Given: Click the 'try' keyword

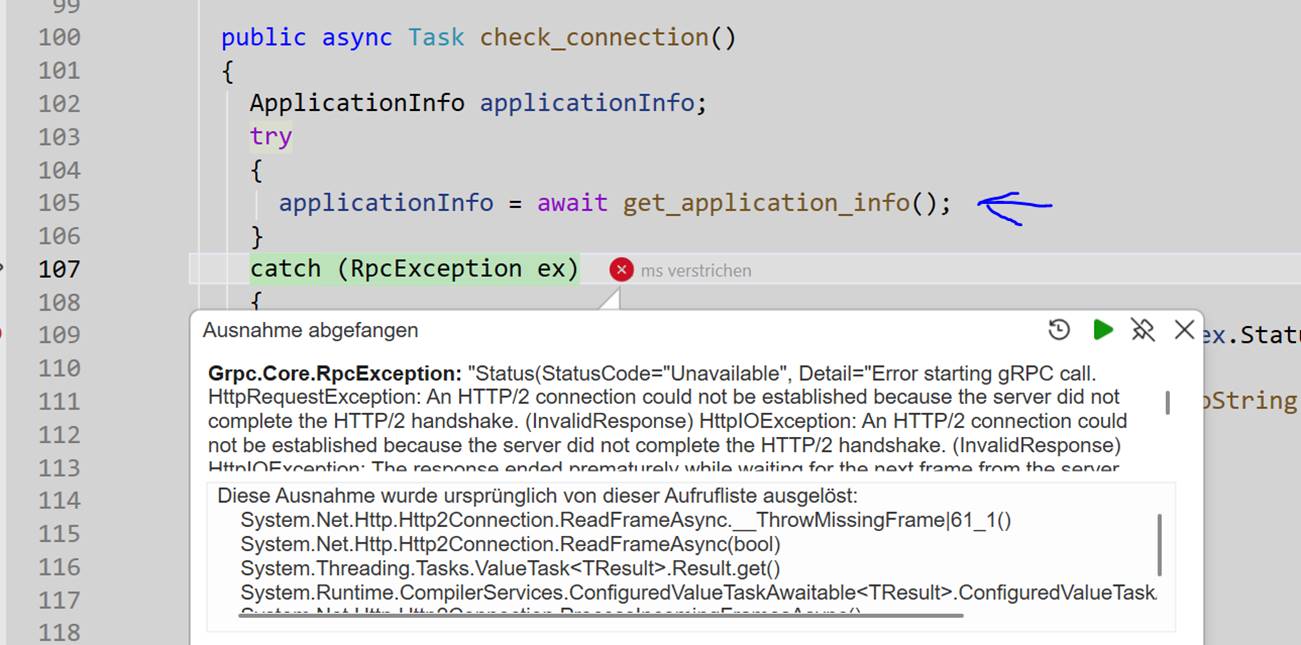Looking at the screenshot, I should pos(271,137).
